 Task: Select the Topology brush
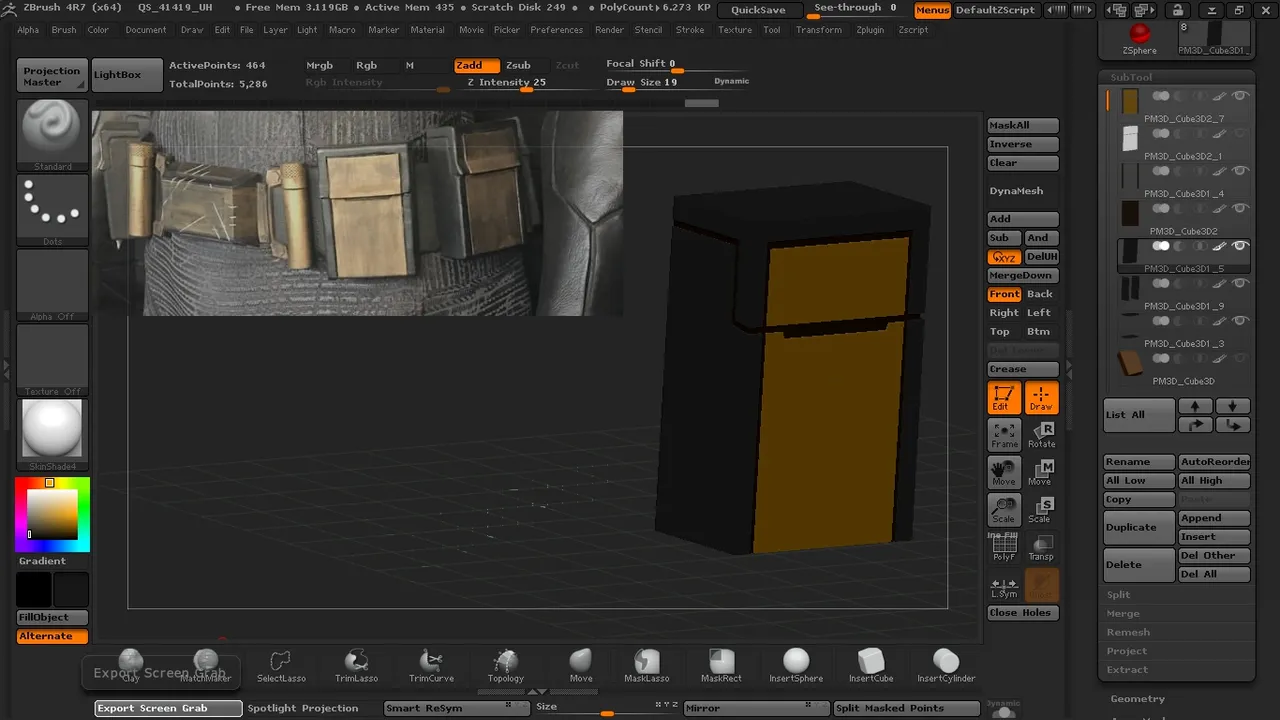(506, 665)
